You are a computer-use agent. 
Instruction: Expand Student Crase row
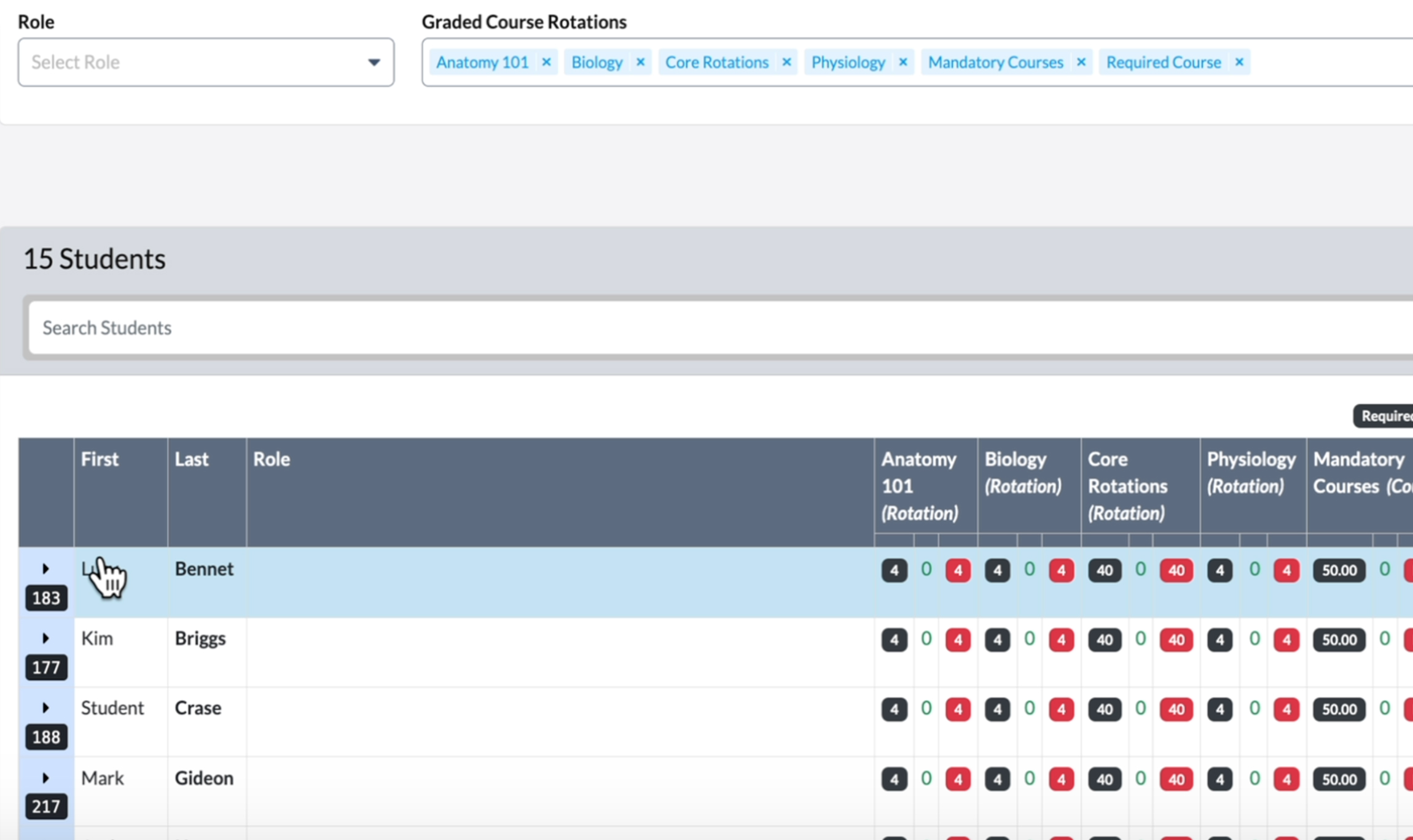click(x=45, y=708)
